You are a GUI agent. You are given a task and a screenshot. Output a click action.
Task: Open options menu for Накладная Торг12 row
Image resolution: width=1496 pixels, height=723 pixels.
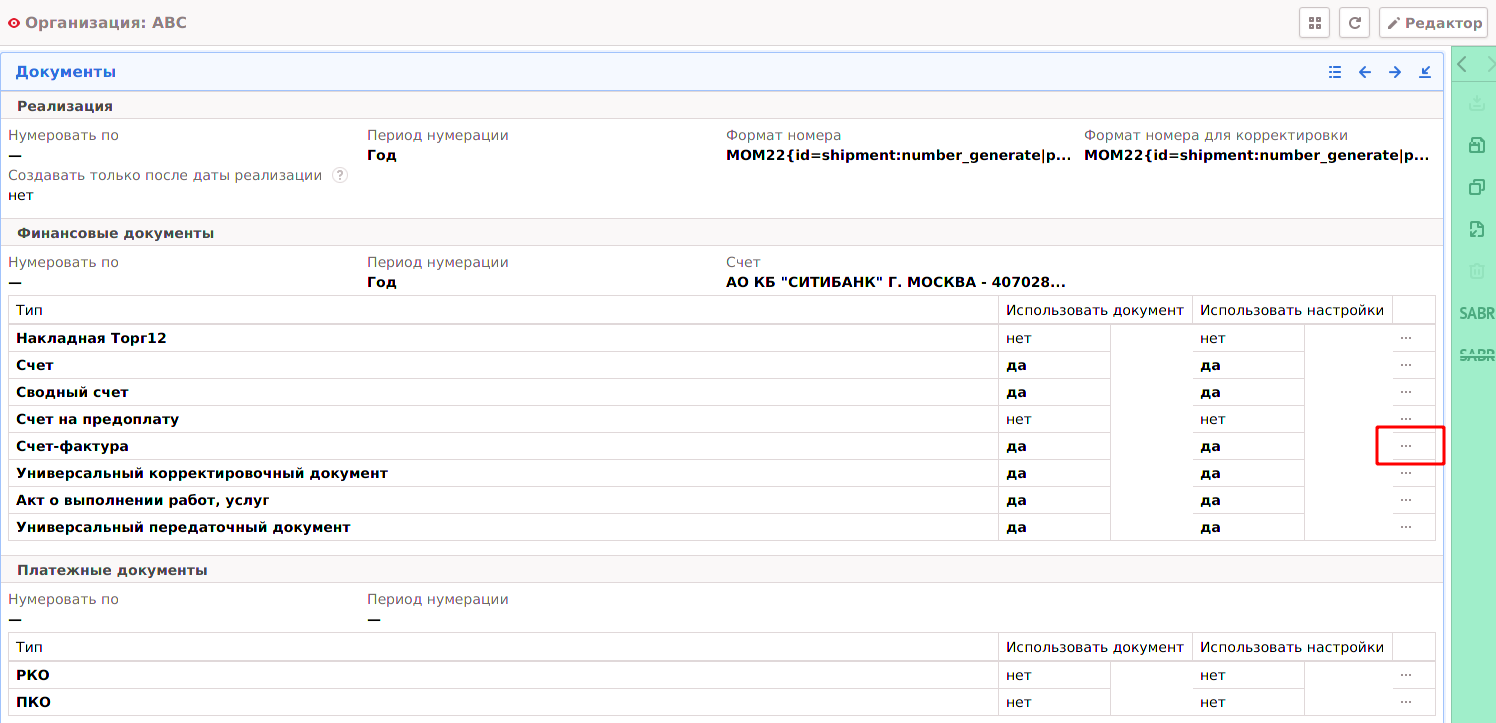[1405, 338]
